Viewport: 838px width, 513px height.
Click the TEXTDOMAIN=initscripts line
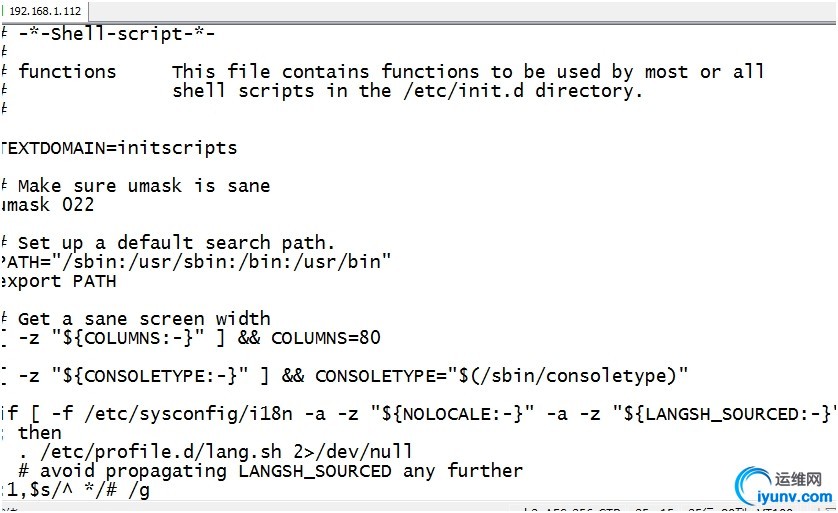click(120, 148)
